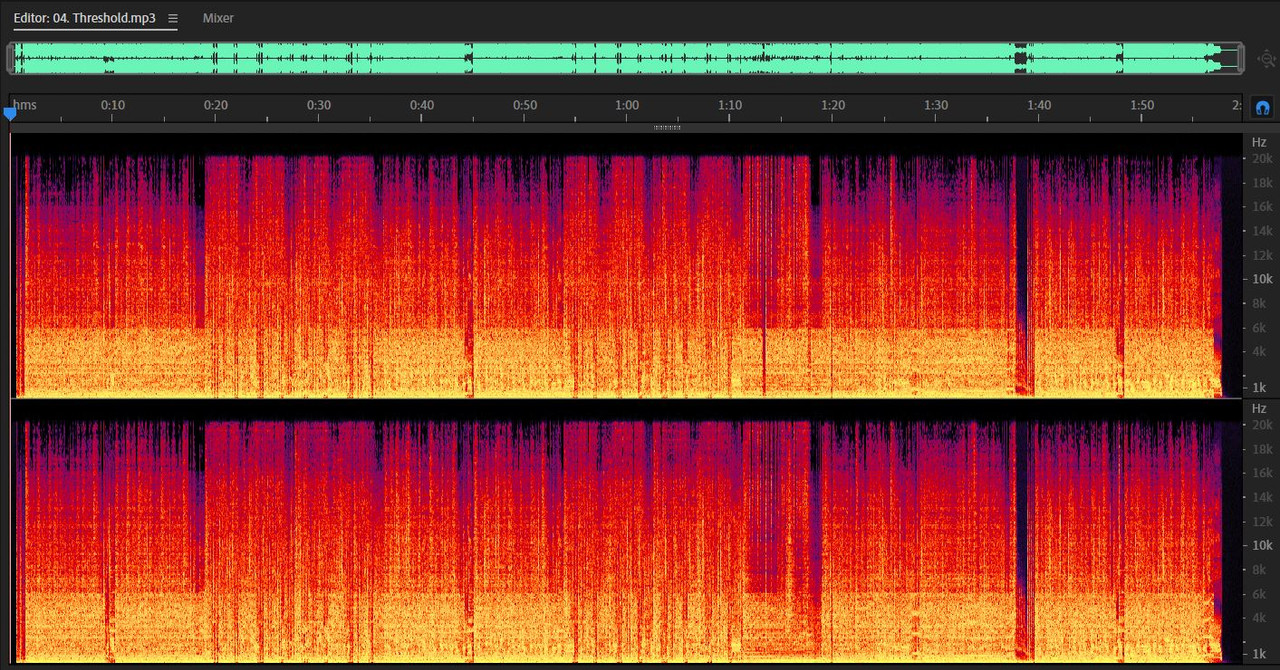Click the 1:50 mark on the timeline ruler

coord(1142,105)
